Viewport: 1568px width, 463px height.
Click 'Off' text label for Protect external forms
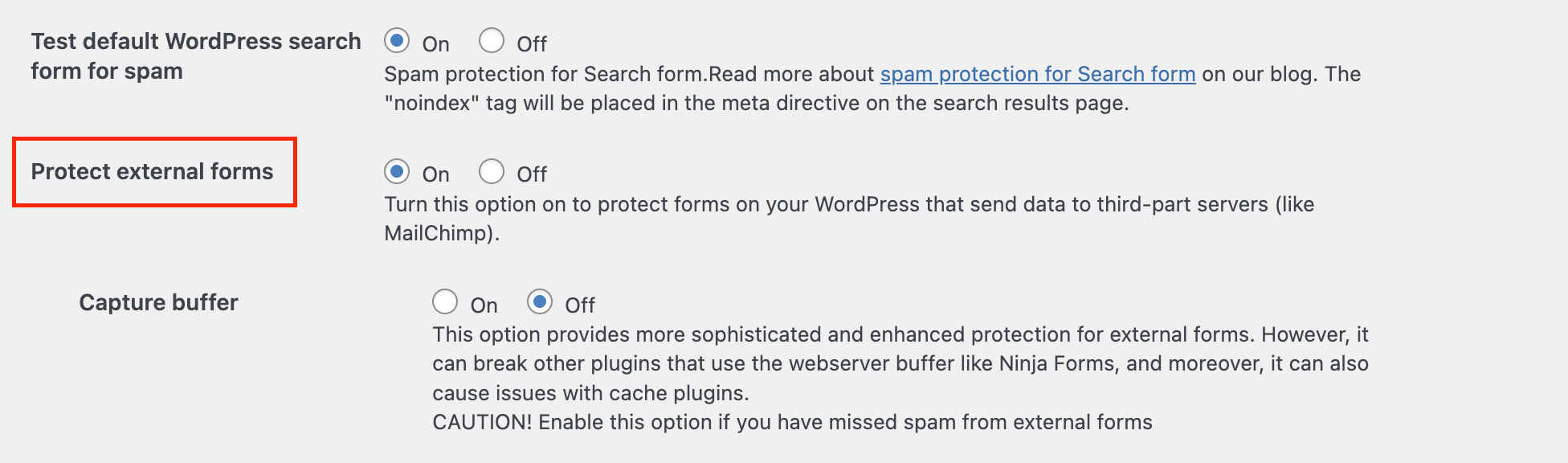[532, 174]
